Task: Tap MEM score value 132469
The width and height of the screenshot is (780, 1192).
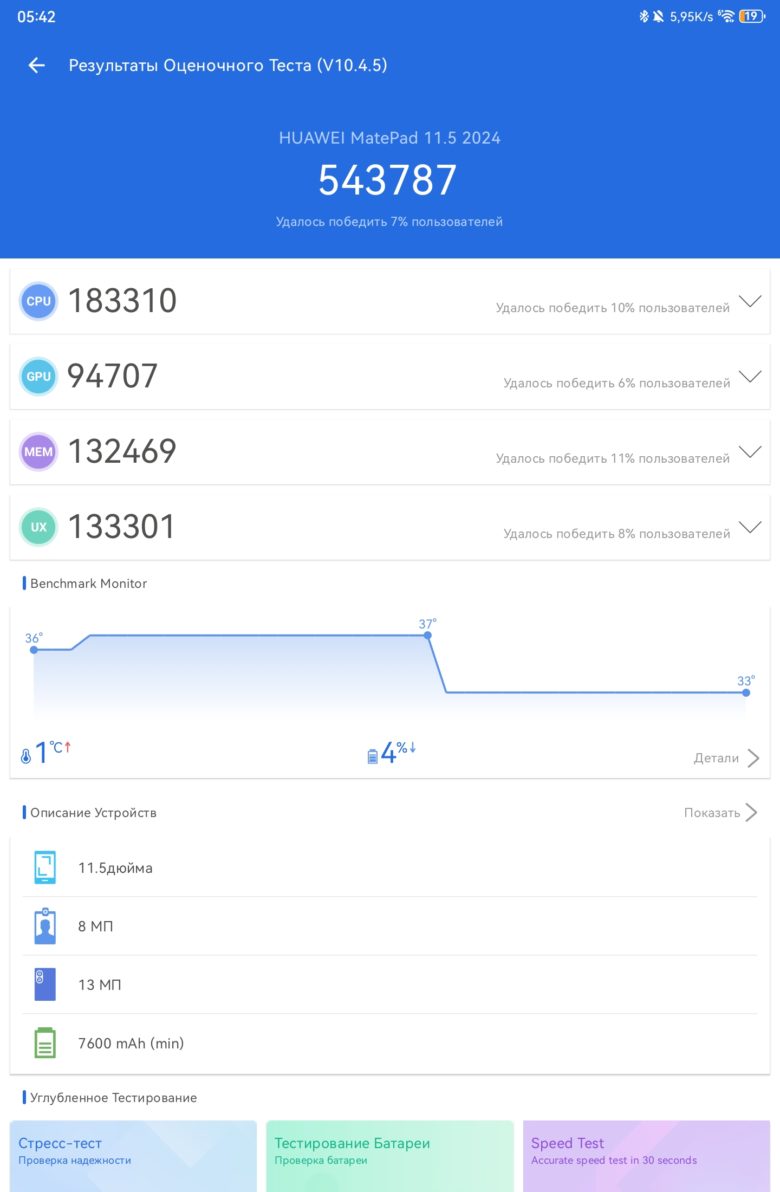Action: (122, 452)
